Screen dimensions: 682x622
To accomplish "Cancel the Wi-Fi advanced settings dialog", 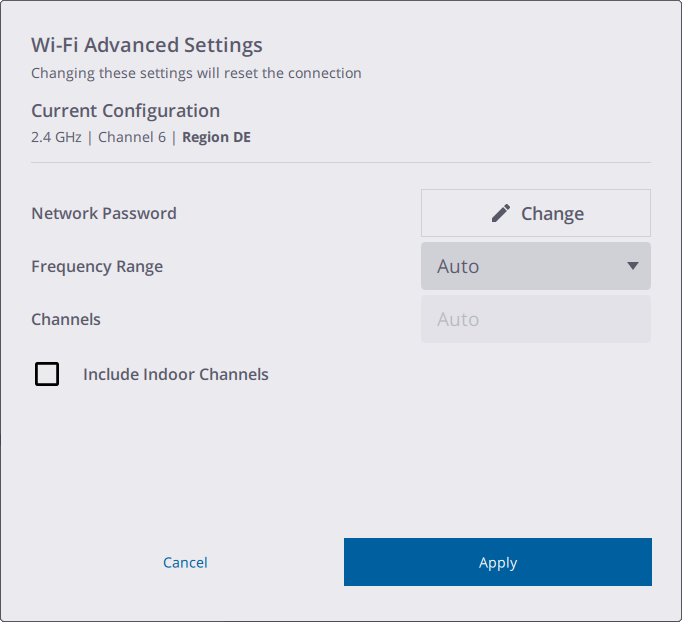I will (x=185, y=562).
